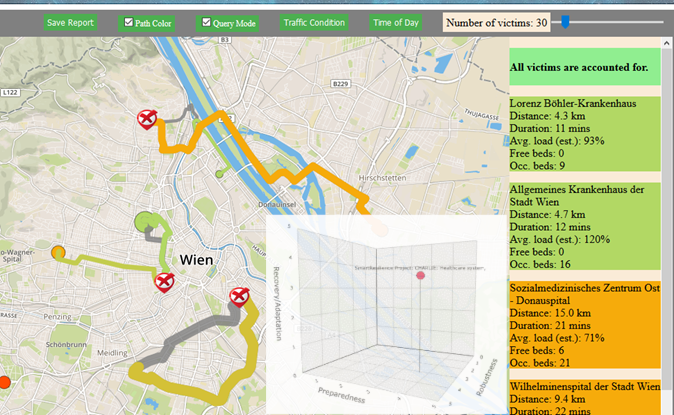
Task: Adjust the number of victims slider handle
Action: 565,22
